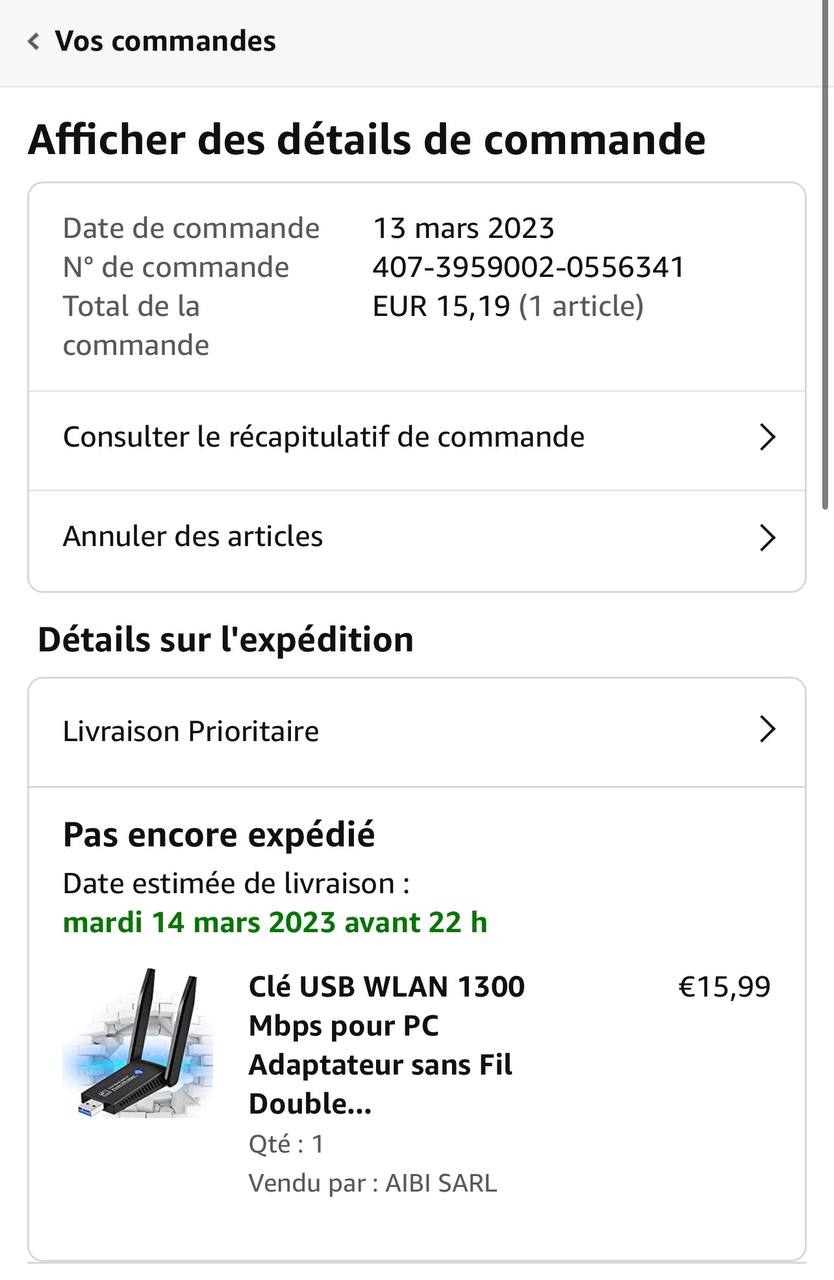Click green estimated delivery date text
This screenshot has height=1280, width=834.
[x=275, y=922]
